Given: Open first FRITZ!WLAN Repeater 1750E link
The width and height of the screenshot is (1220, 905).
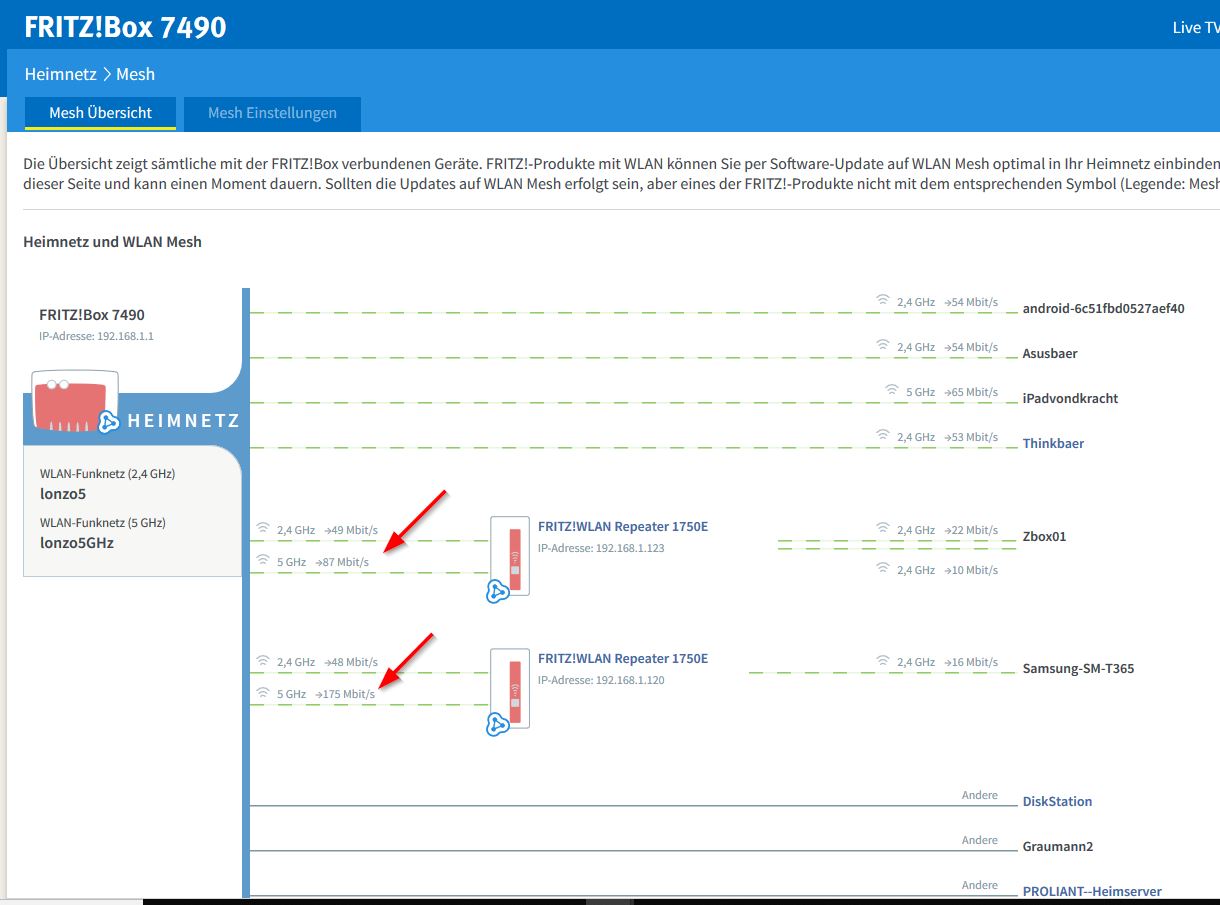Looking at the screenshot, I should click(x=622, y=526).
